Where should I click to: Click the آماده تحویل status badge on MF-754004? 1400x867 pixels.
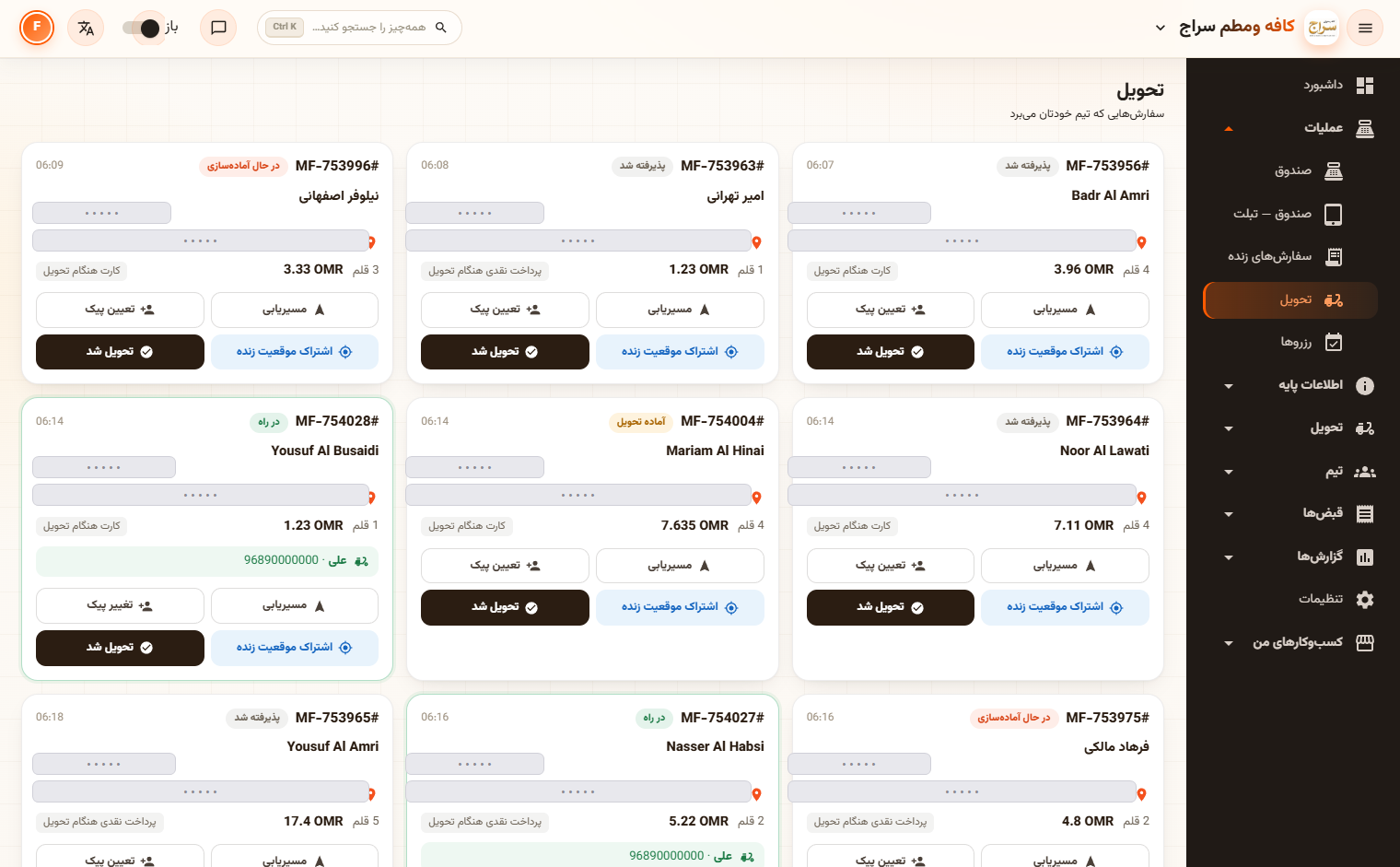coord(641,422)
